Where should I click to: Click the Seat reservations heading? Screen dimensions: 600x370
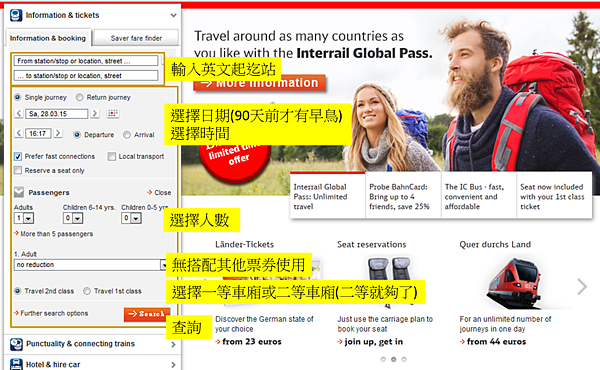372,244
